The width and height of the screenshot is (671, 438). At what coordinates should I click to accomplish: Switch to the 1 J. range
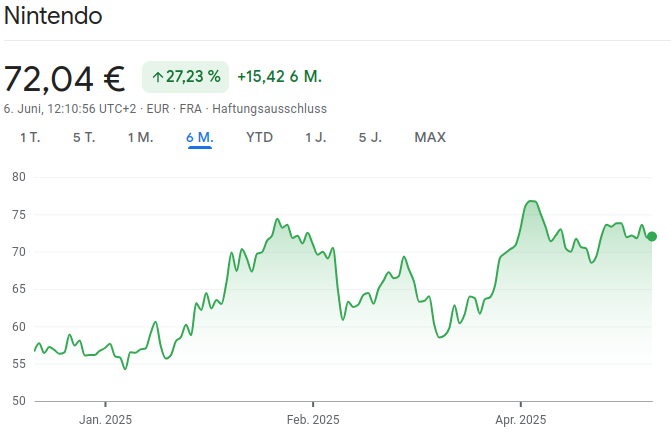[x=316, y=138]
